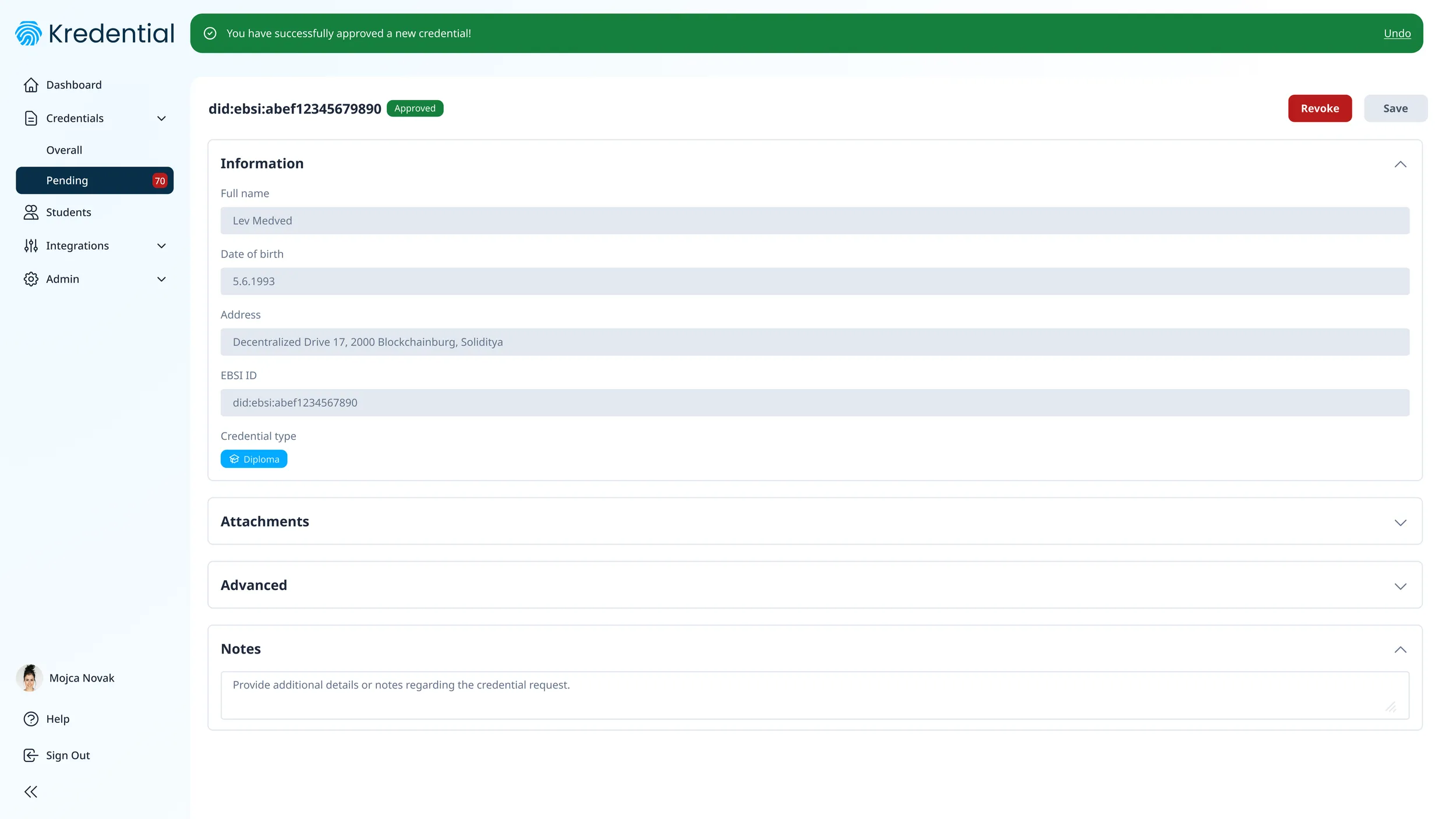The height and width of the screenshot is (819, 1456).
Task: Click the Sign Out arrow icon
Action: pyautogui.click(x=31, y=756)
